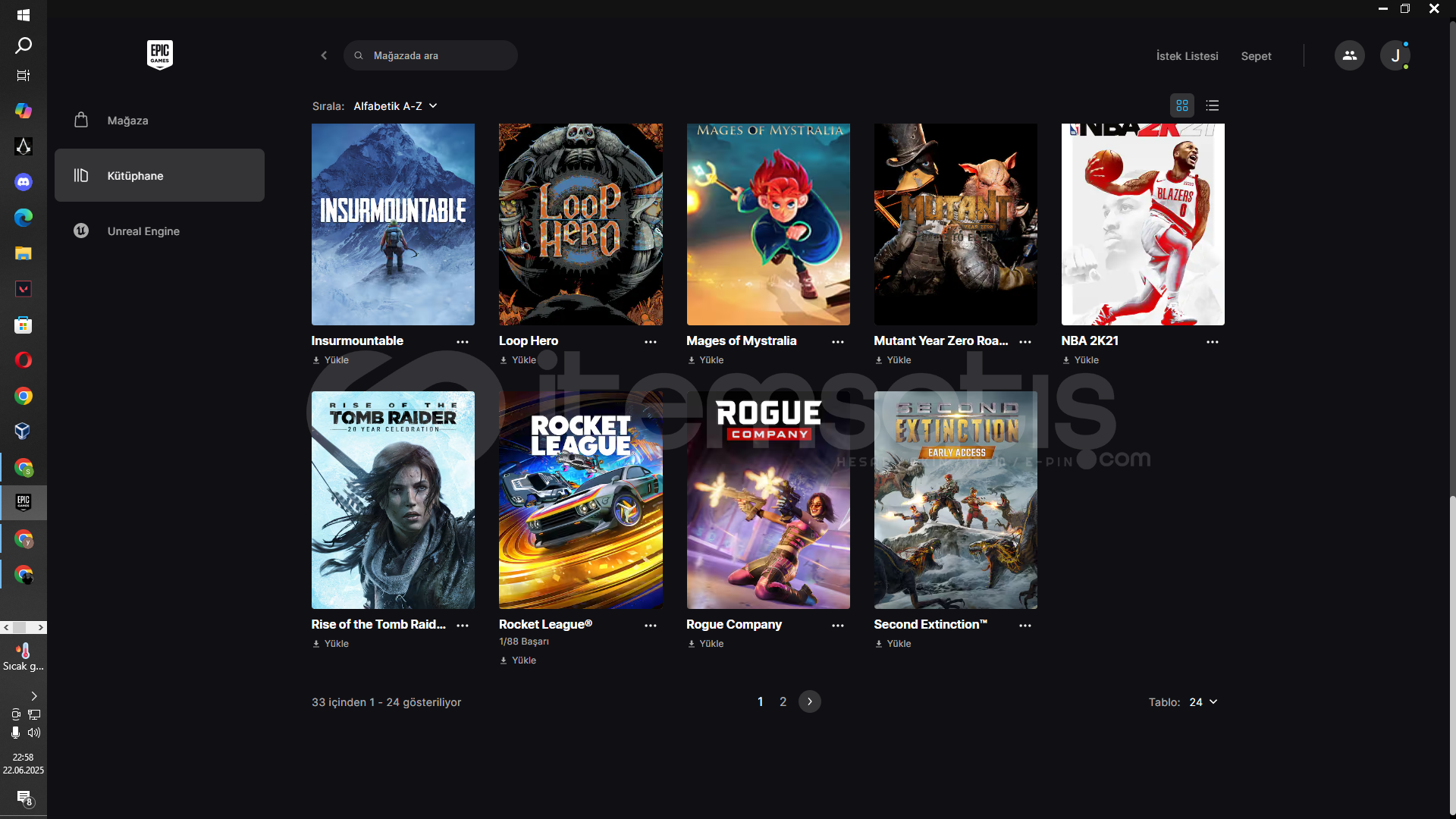Viewport: 1456px width, 819px height.
Task: Open İstek Listesi wishlist
Action: click(1187, 56)
